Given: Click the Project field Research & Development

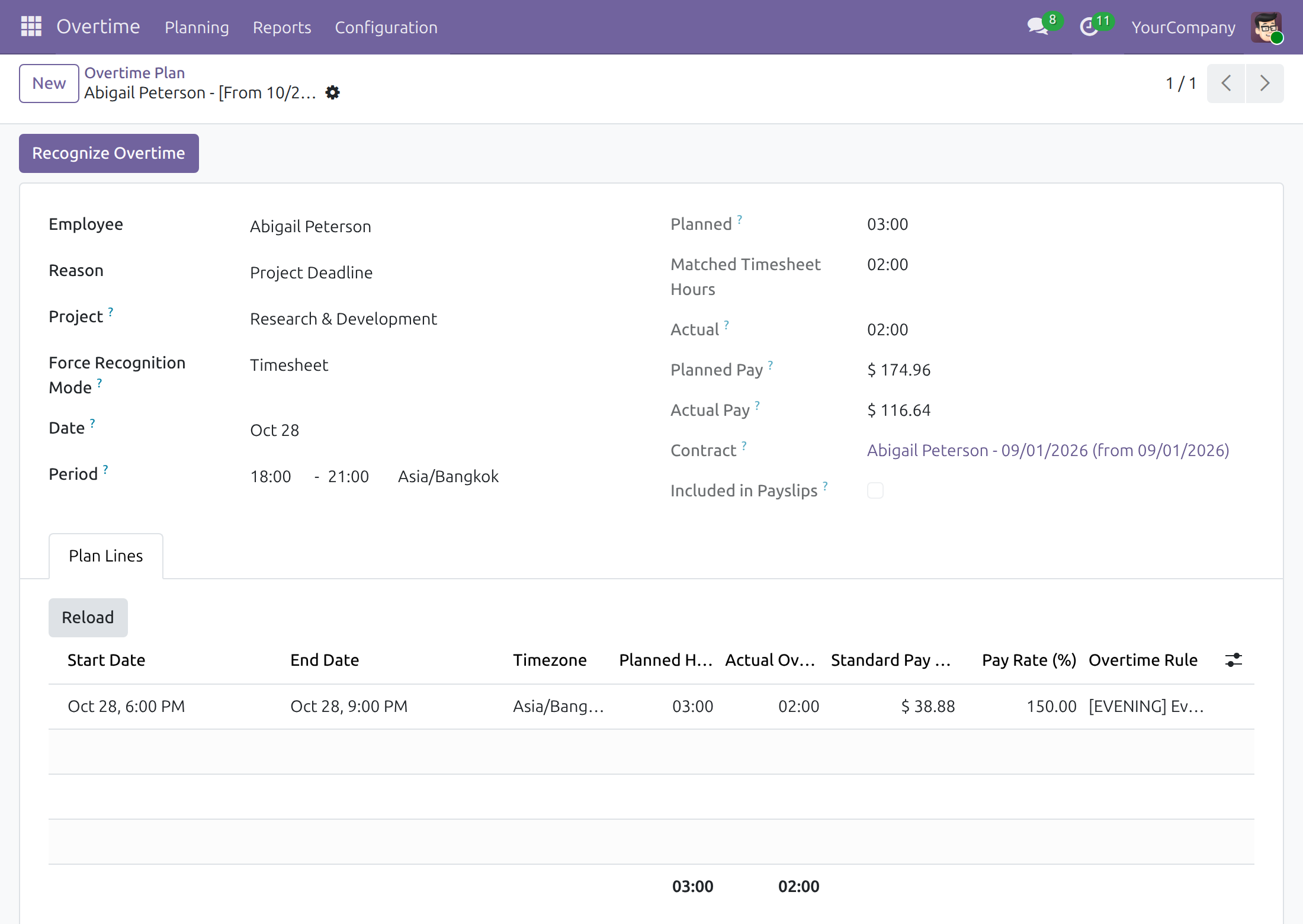Looking at the screenshot, I should pos(344,319).
